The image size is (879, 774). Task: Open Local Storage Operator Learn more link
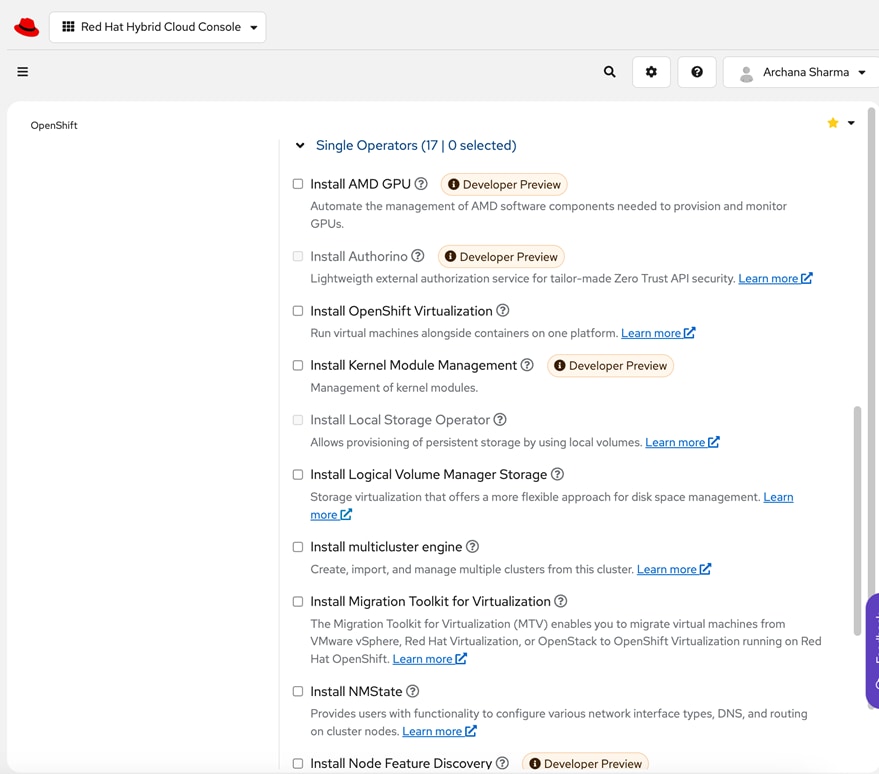point(682,442)
